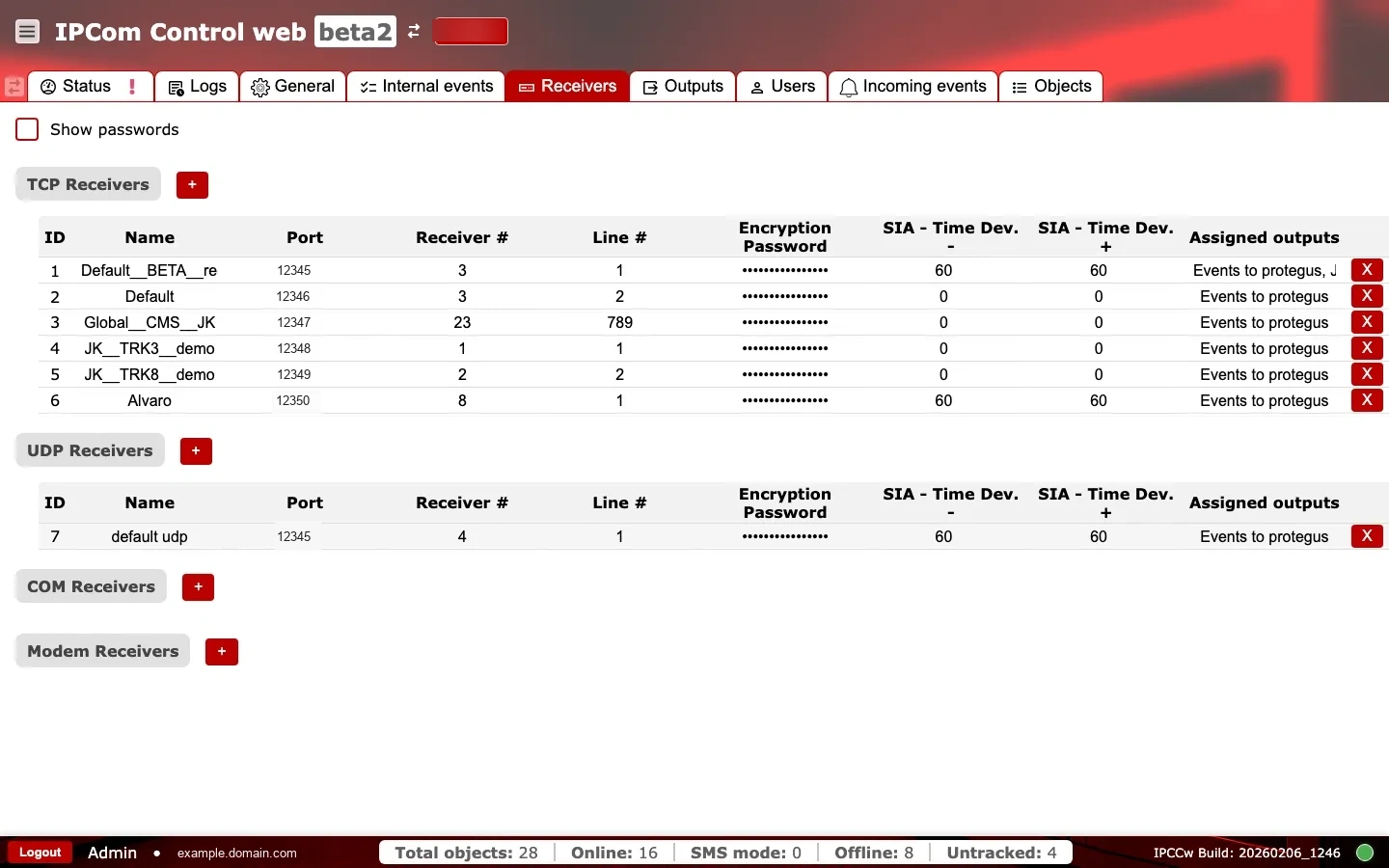Click the red button in the top header
Screen dimensions: 1389x868
(471, 31)
